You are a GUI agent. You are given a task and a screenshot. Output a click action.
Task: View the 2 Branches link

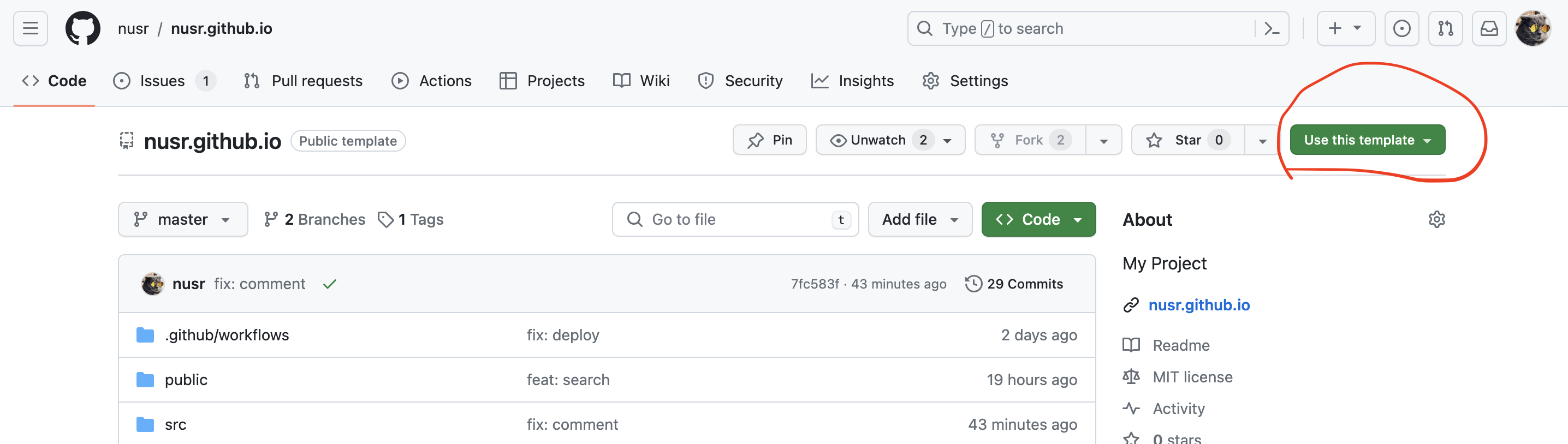tap(314, 220)
